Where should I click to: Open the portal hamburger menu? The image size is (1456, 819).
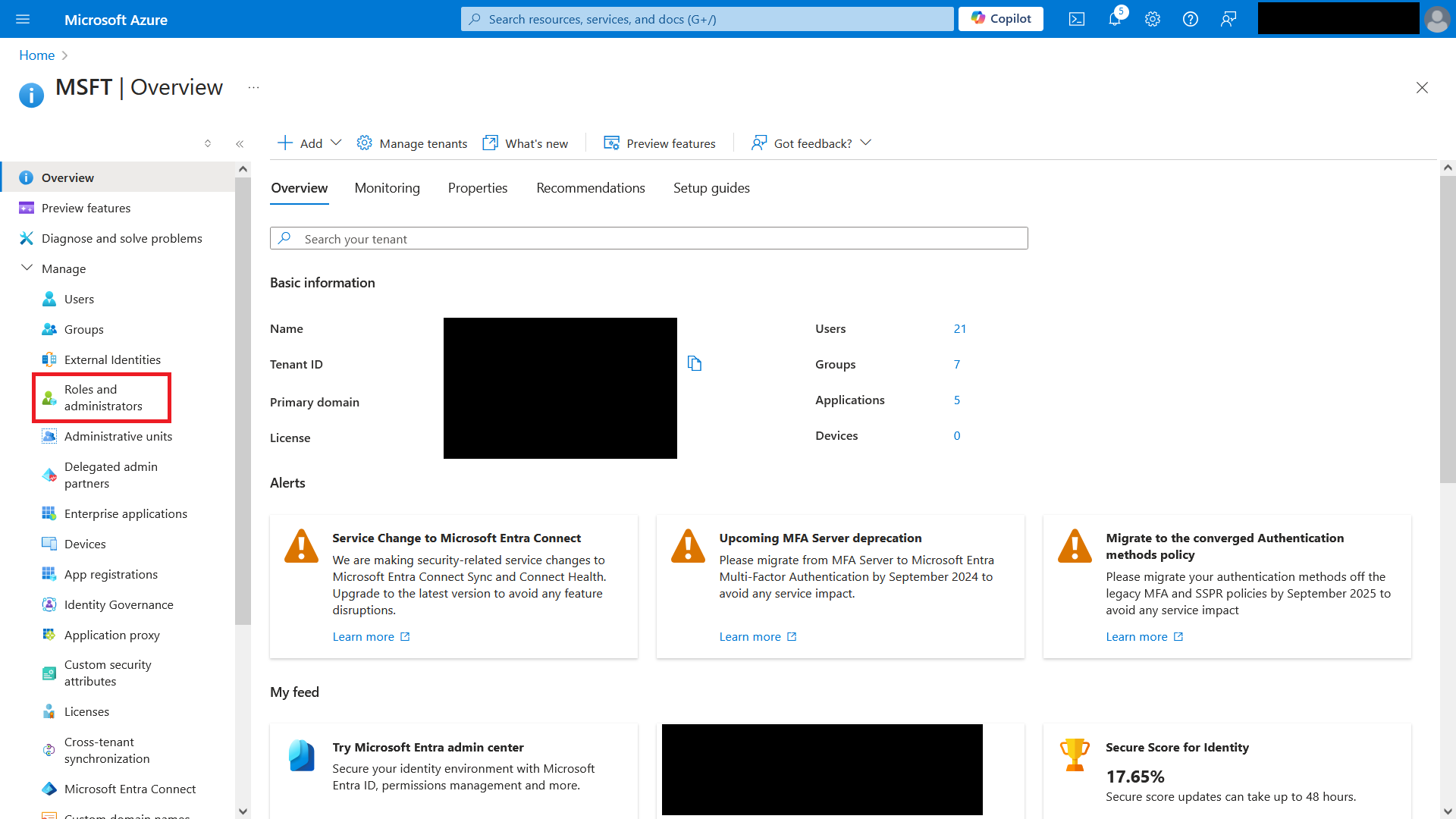(23, 19)
